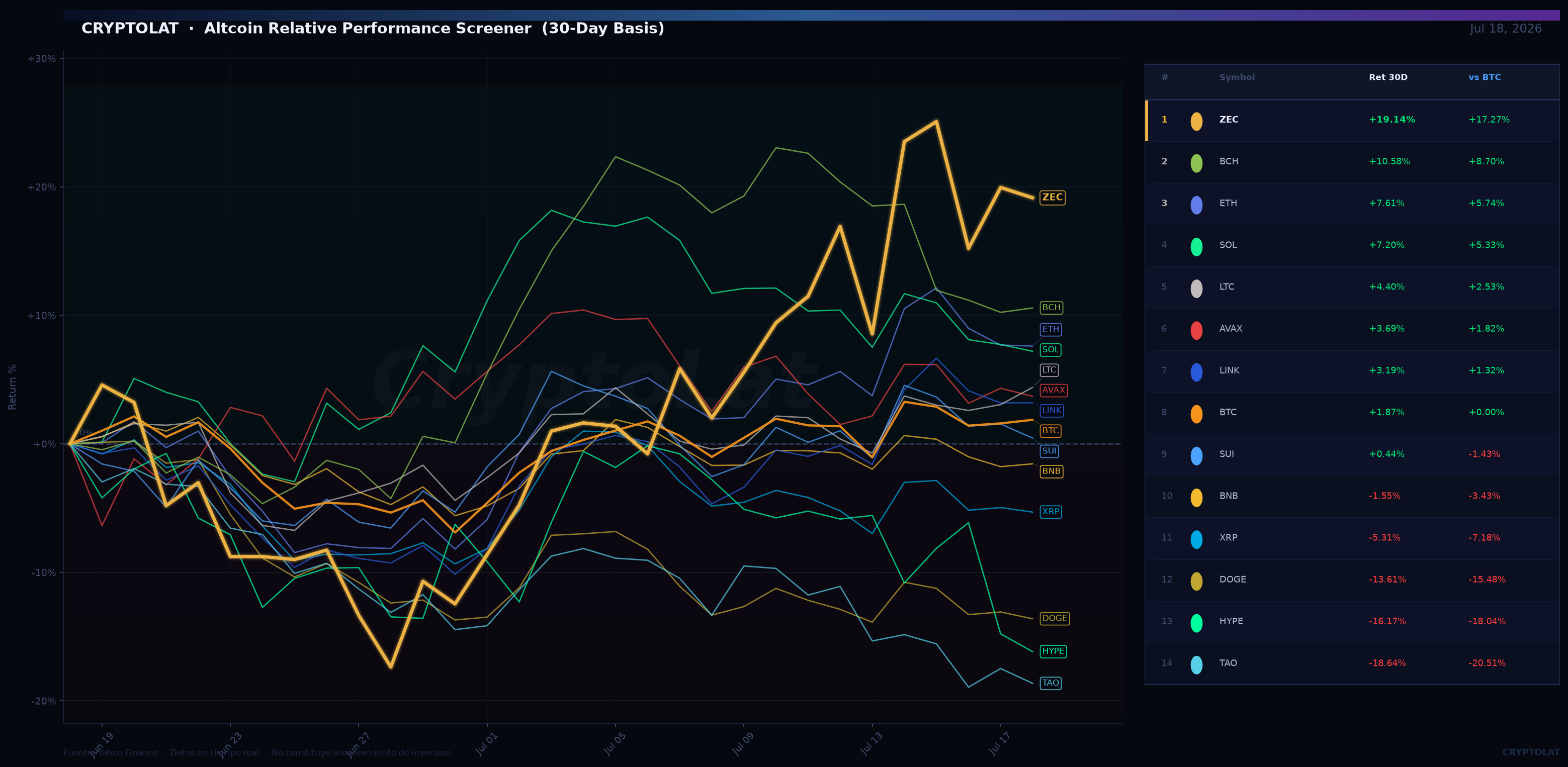This screenshot has height=767, width=1568.
Task: Click the SOL symbol name in the table
Action: pos(1228,245)
